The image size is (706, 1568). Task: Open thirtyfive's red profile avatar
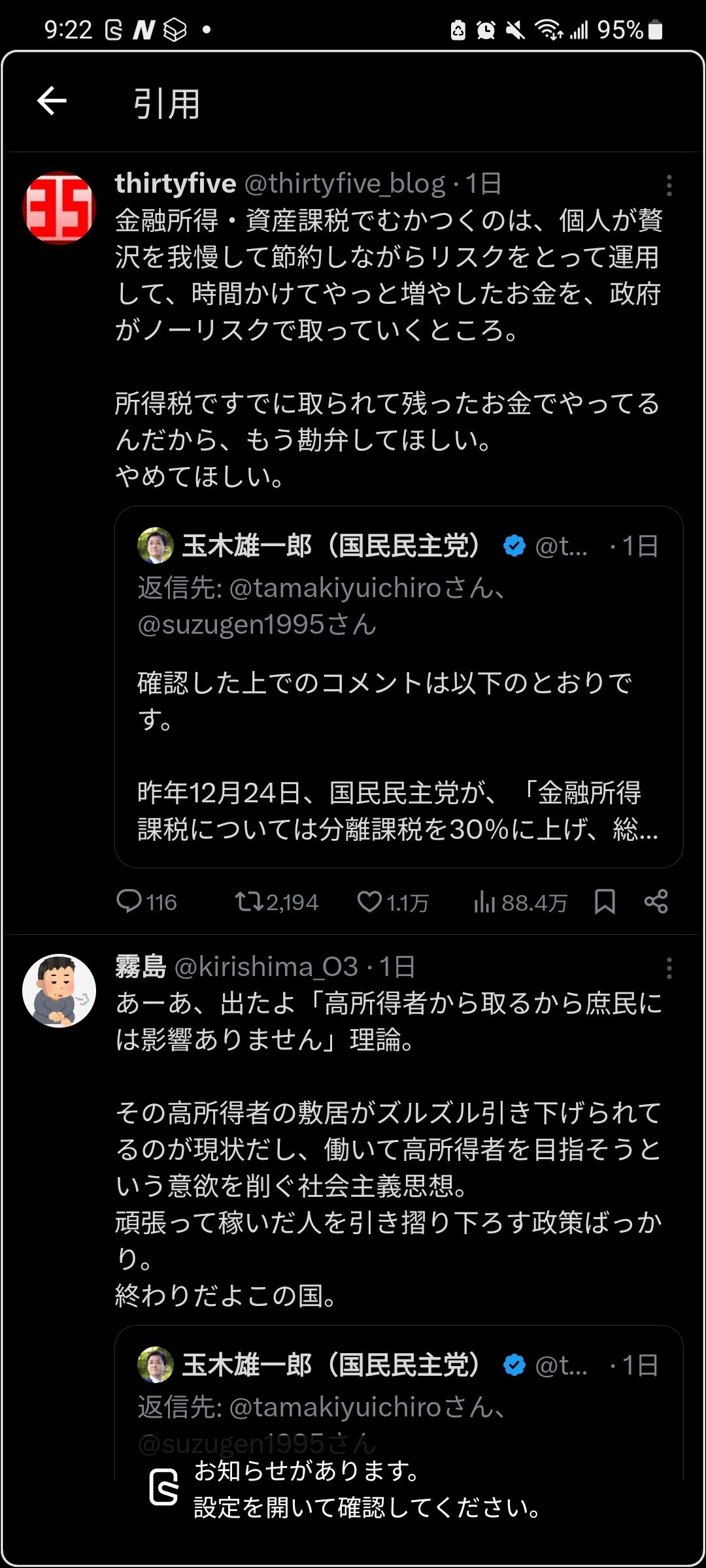pos(59,208)
